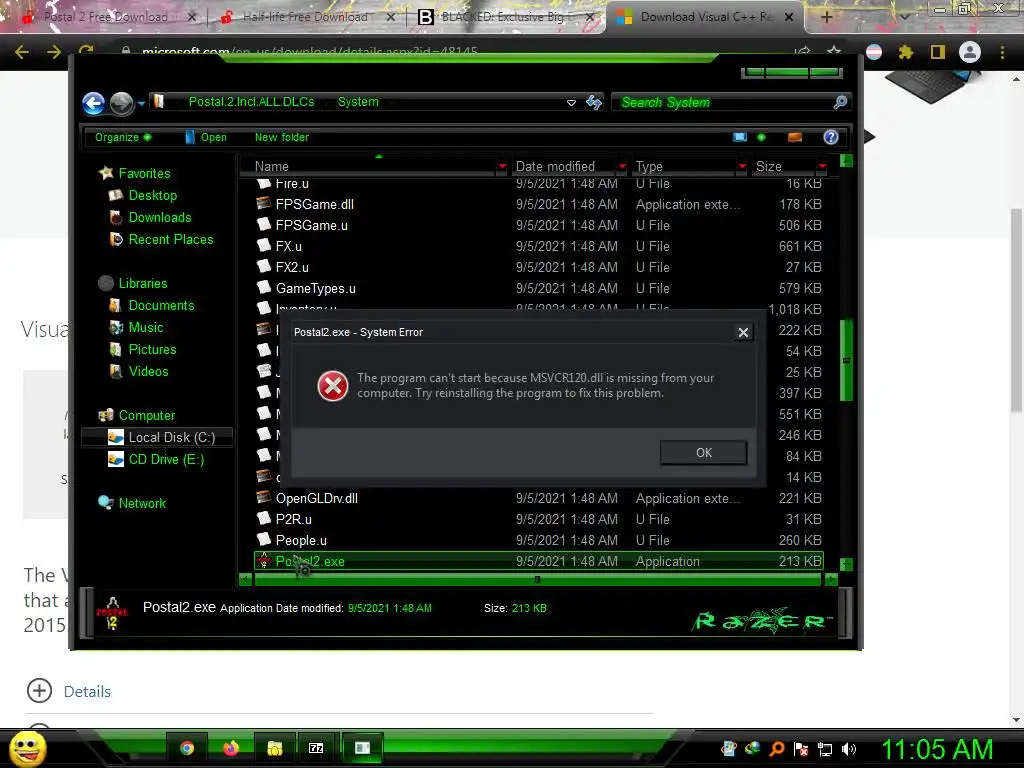
Task: Open Explorer help with the question mark icon
Action: click(831, 137)
